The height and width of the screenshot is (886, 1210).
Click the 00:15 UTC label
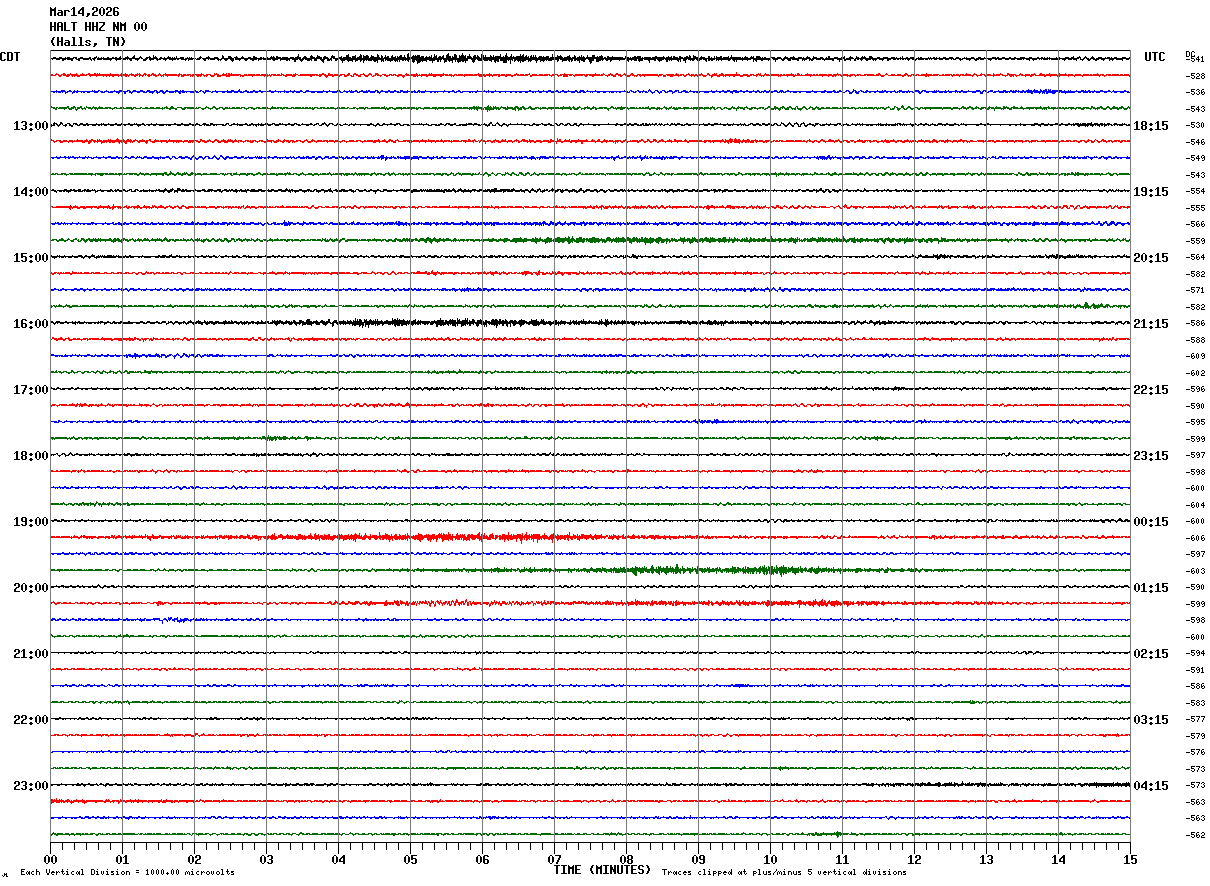(1151, 522)
